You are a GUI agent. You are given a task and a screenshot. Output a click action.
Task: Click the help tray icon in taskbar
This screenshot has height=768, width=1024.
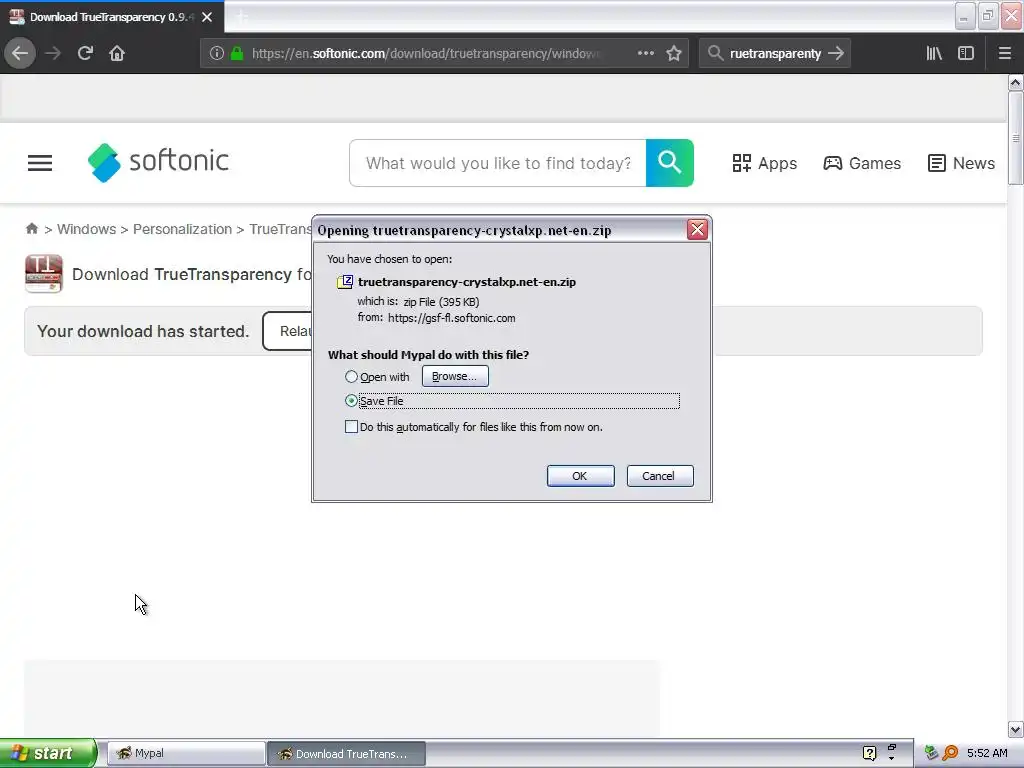[869, 753]
